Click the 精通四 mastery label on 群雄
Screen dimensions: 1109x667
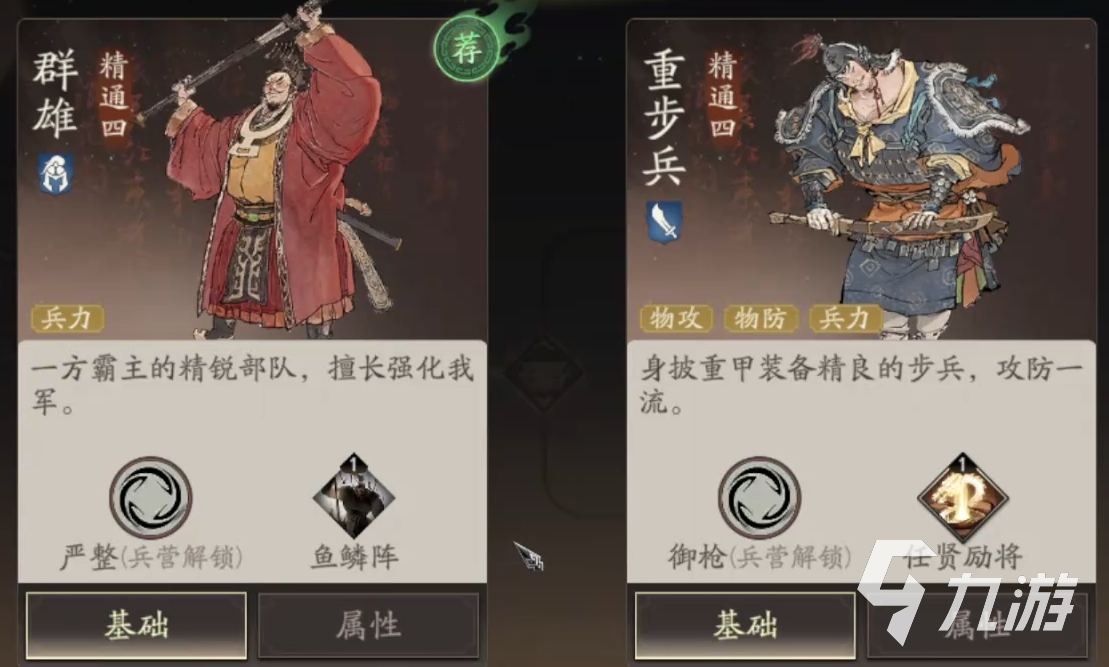113,95
